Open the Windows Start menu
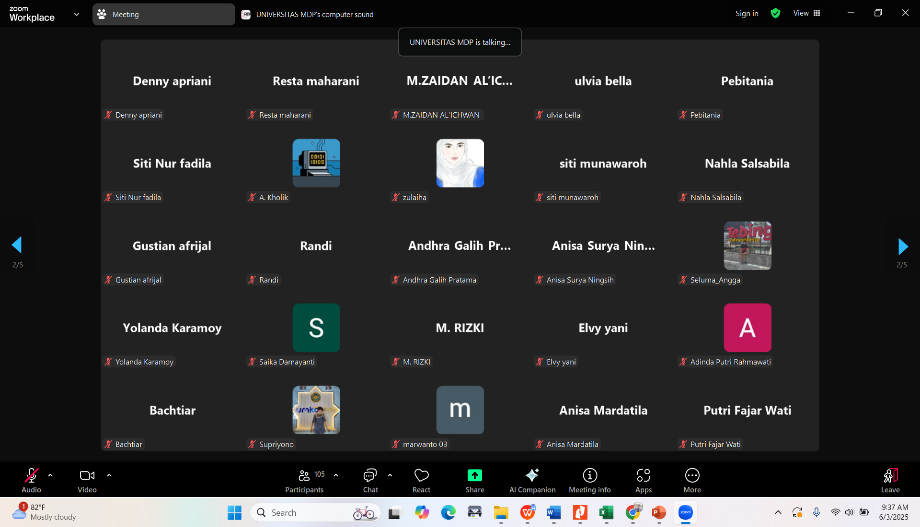Image resolution: width=920 pixels, height=527 pixels. [x=235, y=512]
